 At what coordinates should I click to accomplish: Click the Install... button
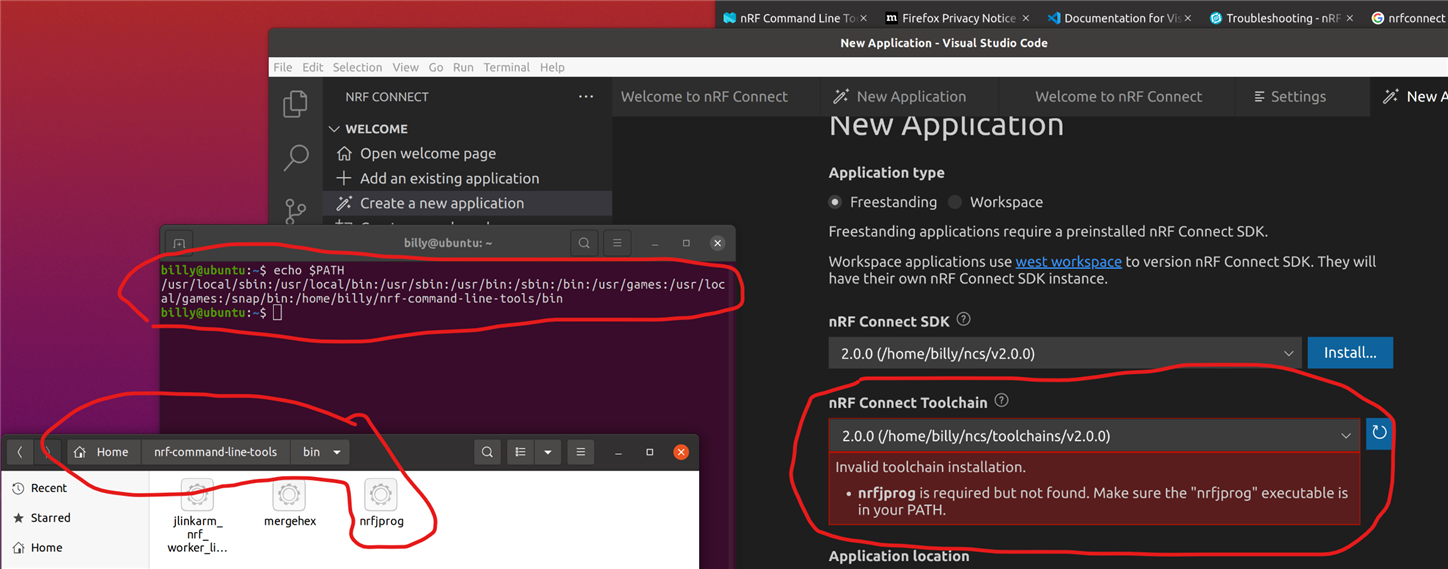coord(1349,353)
